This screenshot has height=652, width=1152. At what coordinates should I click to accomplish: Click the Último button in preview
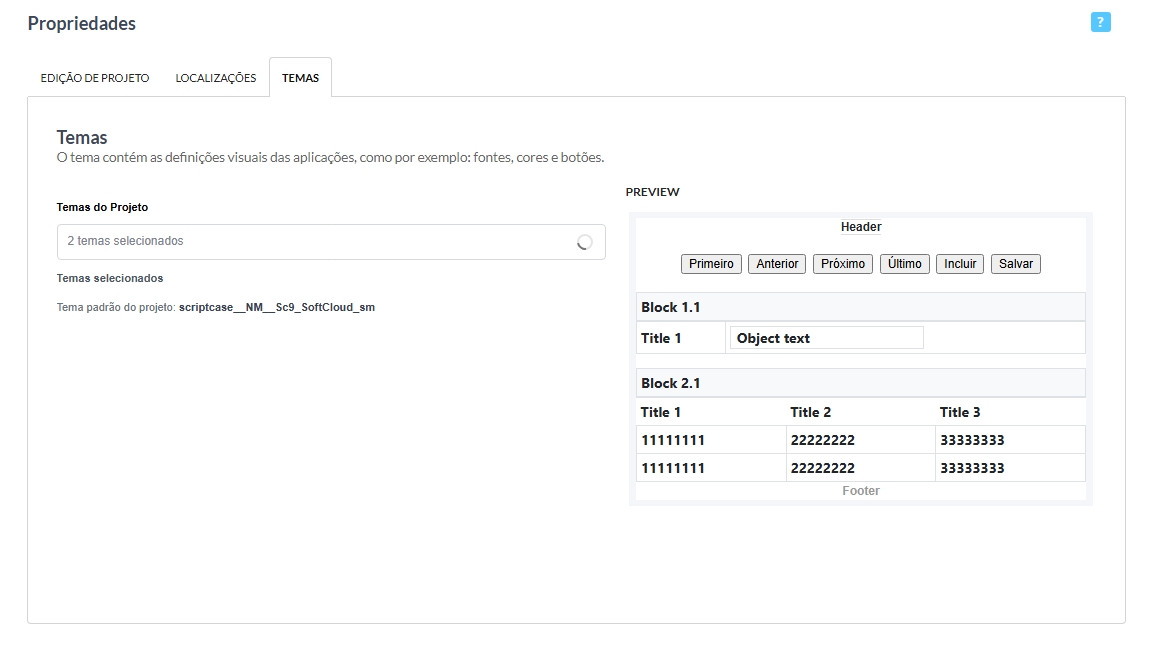click(x=904, y=264)
